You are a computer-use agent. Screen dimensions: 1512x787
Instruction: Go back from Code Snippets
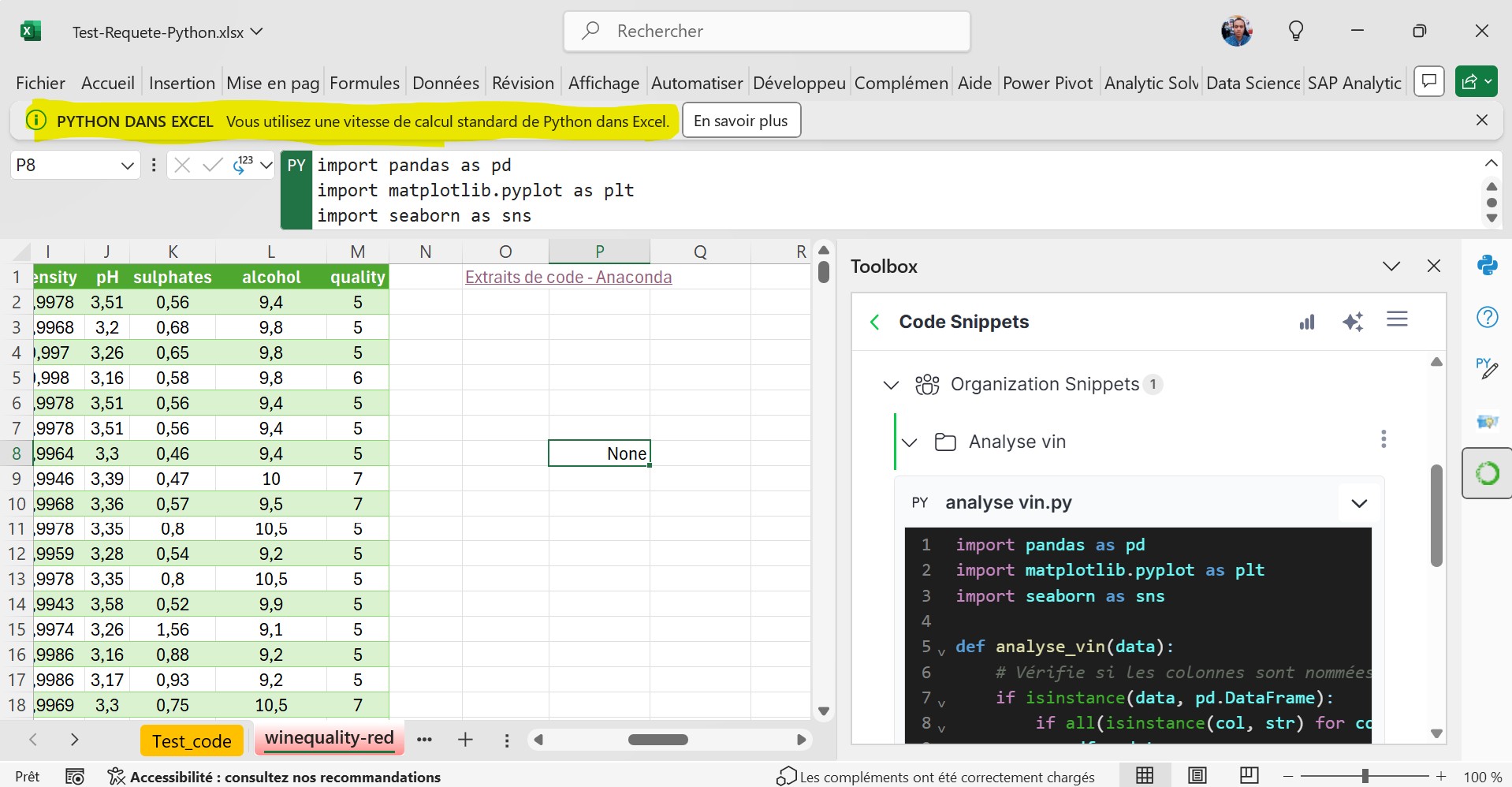874,322
